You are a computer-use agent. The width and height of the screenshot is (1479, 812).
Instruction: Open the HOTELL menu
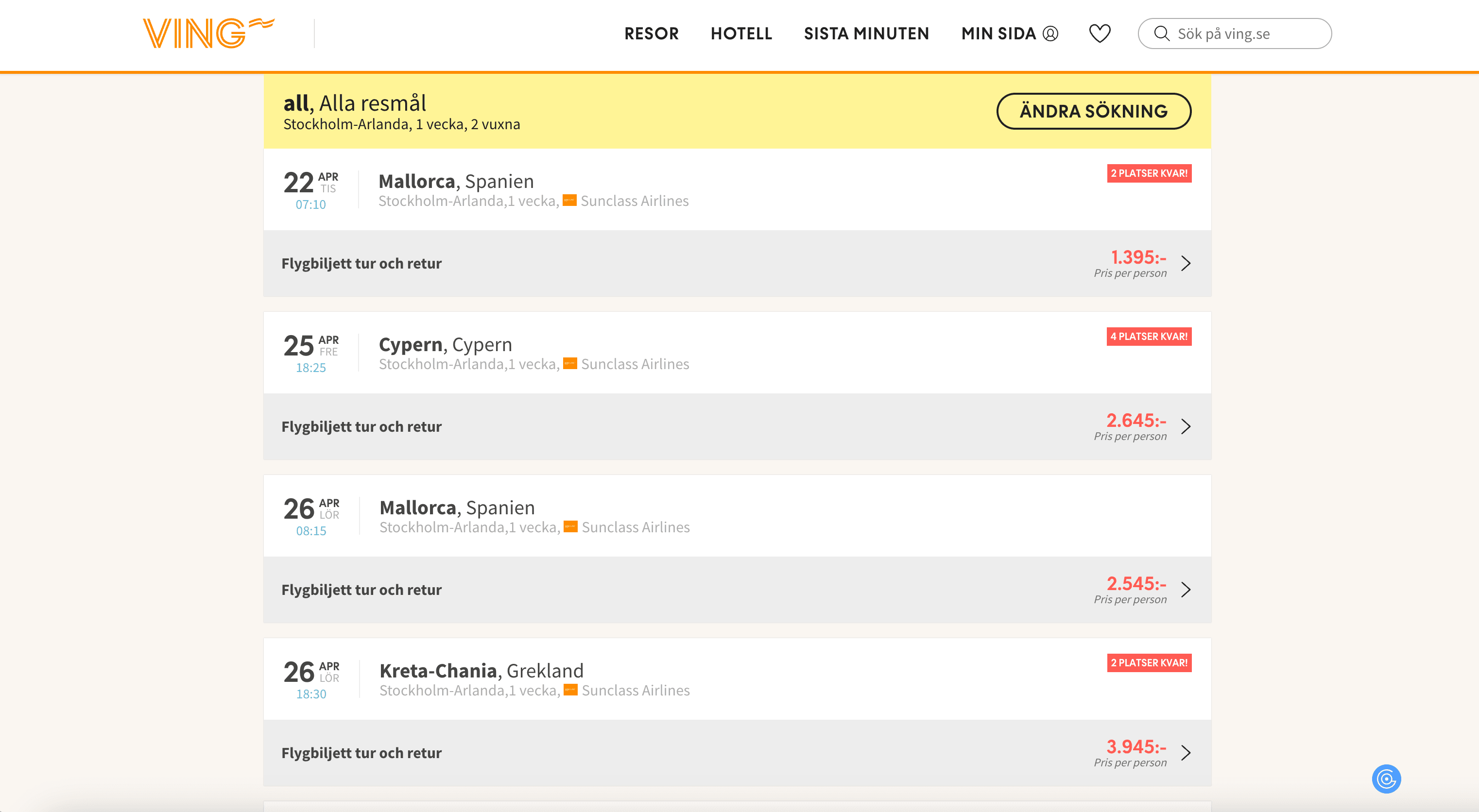(741, 34)
